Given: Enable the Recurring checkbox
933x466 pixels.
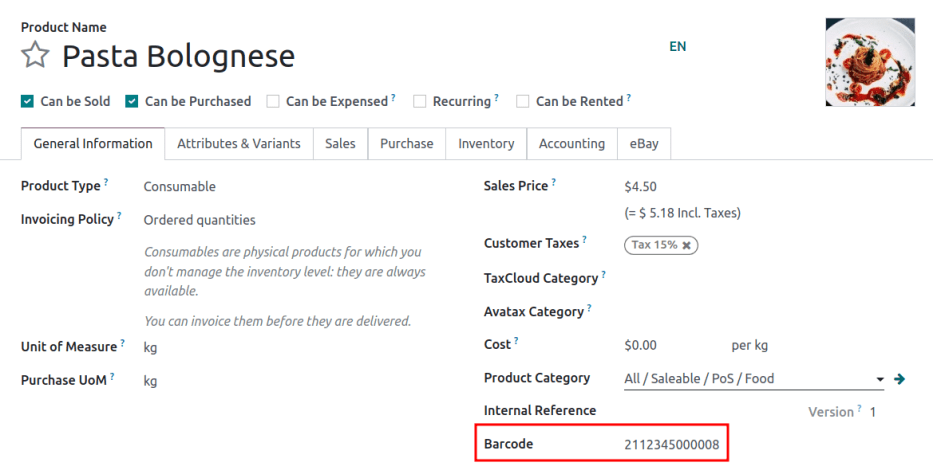Looking at the screenshot, I should coord(420,101).
